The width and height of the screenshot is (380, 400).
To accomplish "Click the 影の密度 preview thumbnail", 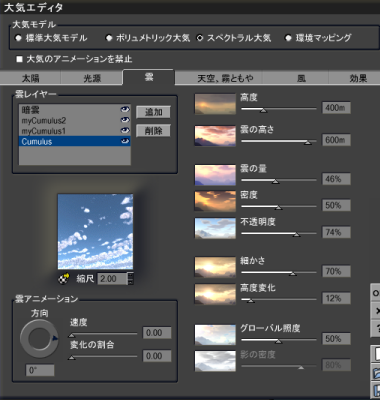I will tap(215, 361).
